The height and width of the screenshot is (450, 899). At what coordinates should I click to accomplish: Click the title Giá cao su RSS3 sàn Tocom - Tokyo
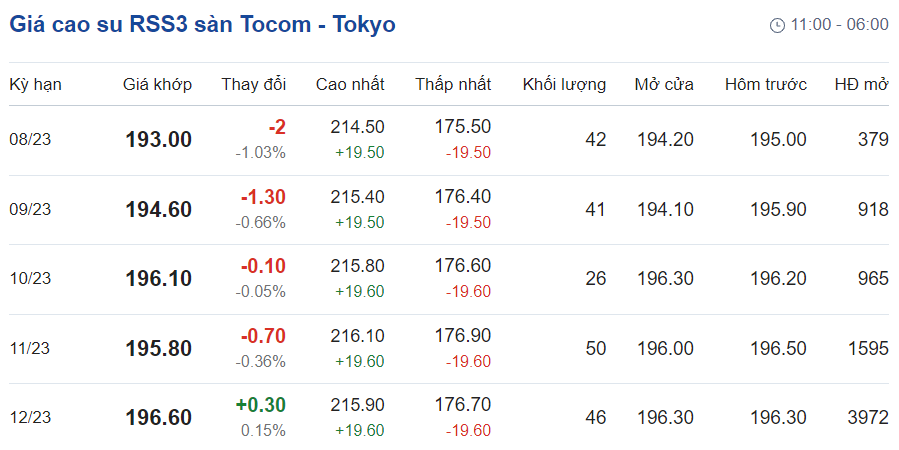click(202, 24)
